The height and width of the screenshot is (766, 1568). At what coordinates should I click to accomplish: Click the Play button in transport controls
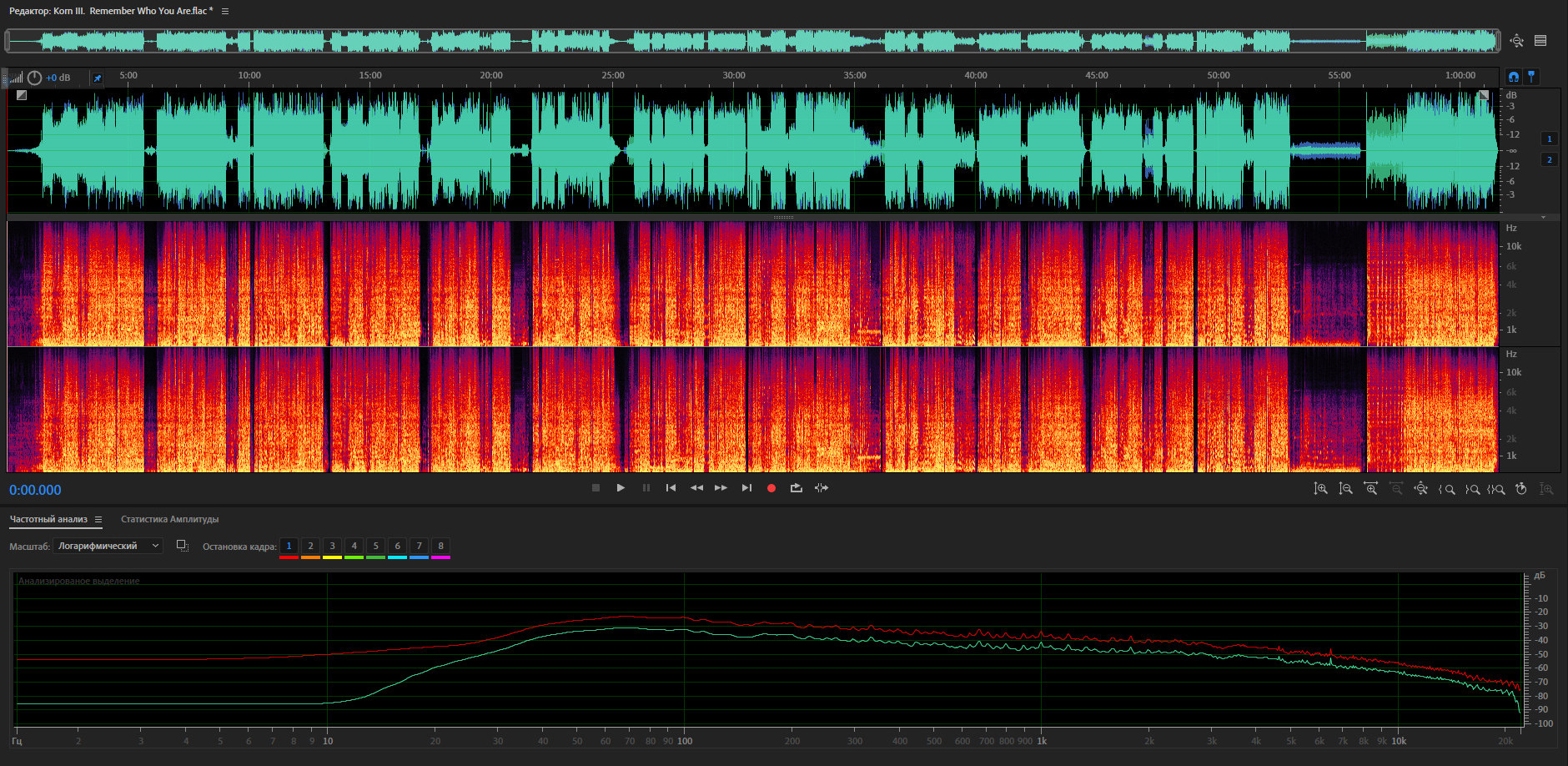coord(621,488)
